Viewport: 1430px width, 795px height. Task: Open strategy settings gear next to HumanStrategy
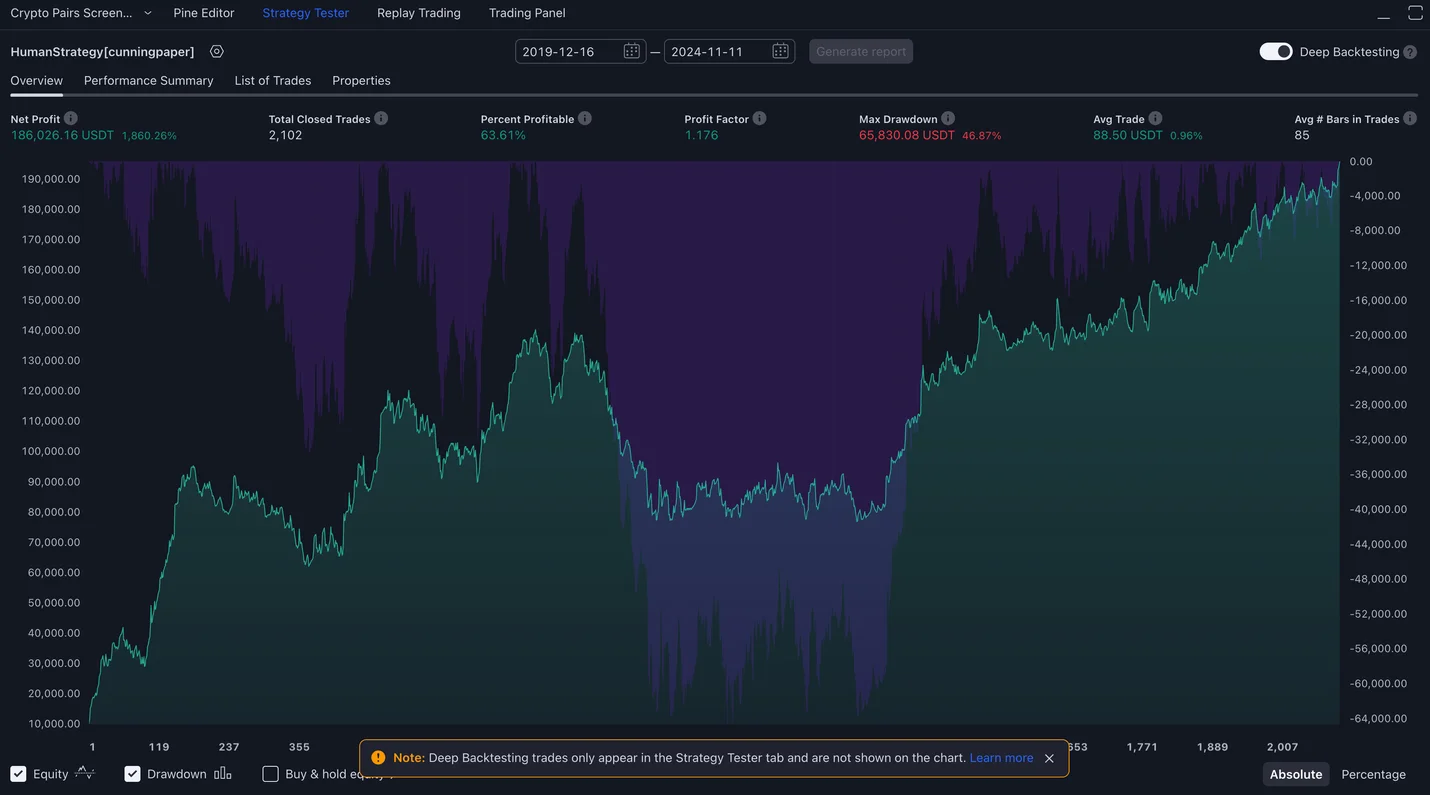click(217, 52)
